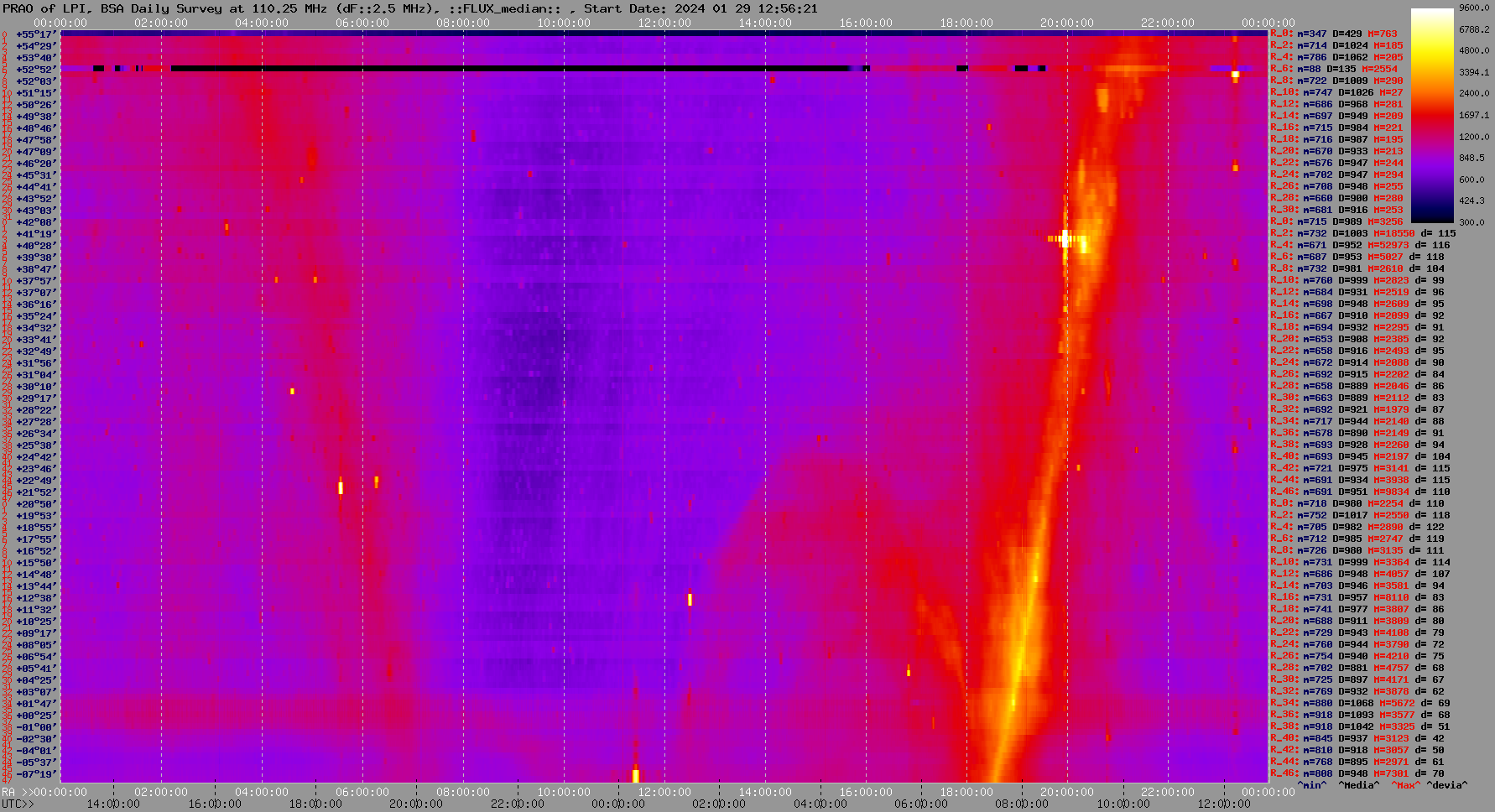Click the +33°41' declination label
Image resolution: width=1495 pixels, height=812 pixels.
coord(37,340)
